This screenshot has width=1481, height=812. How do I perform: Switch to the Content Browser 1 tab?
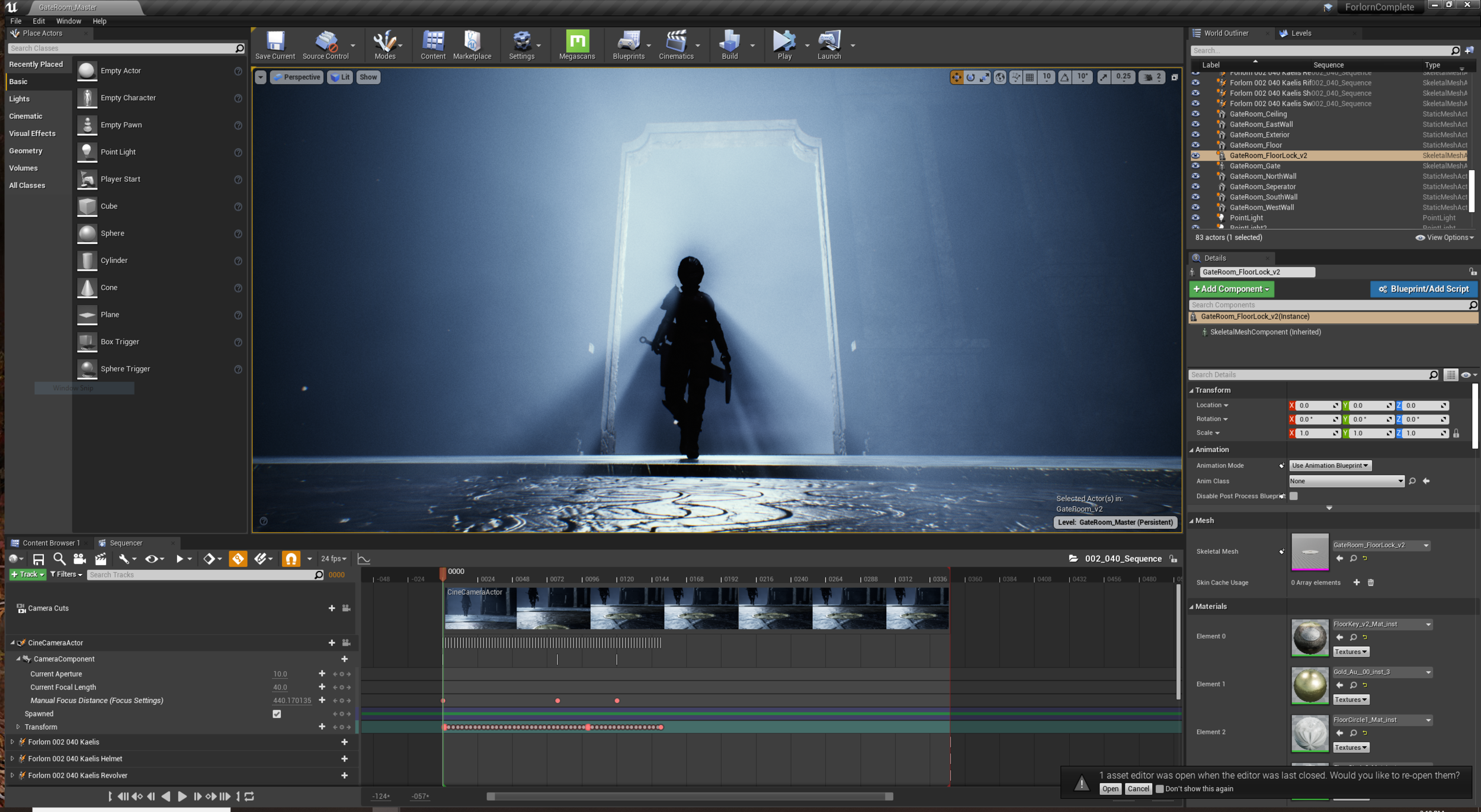[50, 543]
